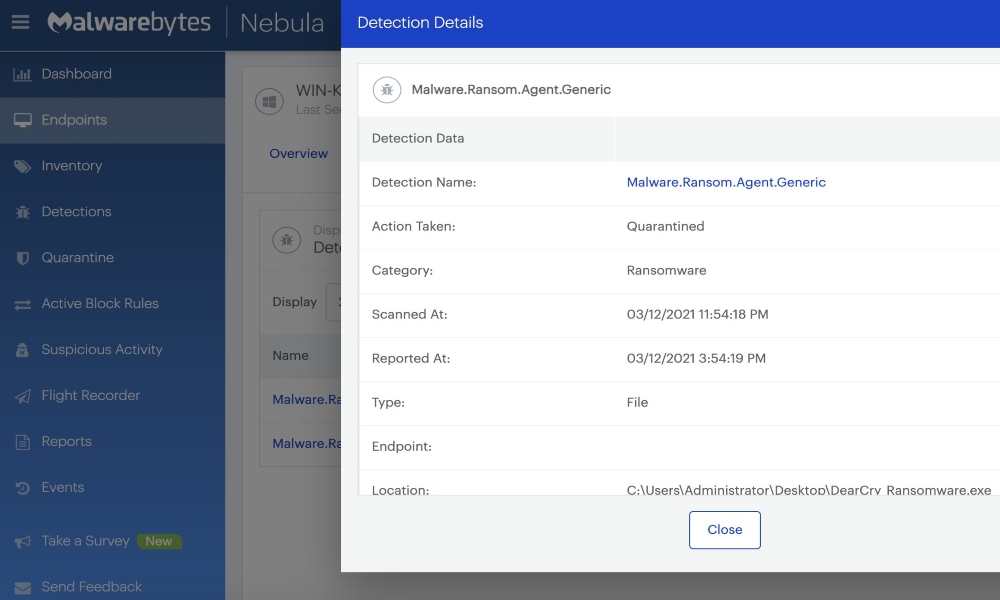Select the File type value

point(637,402)
